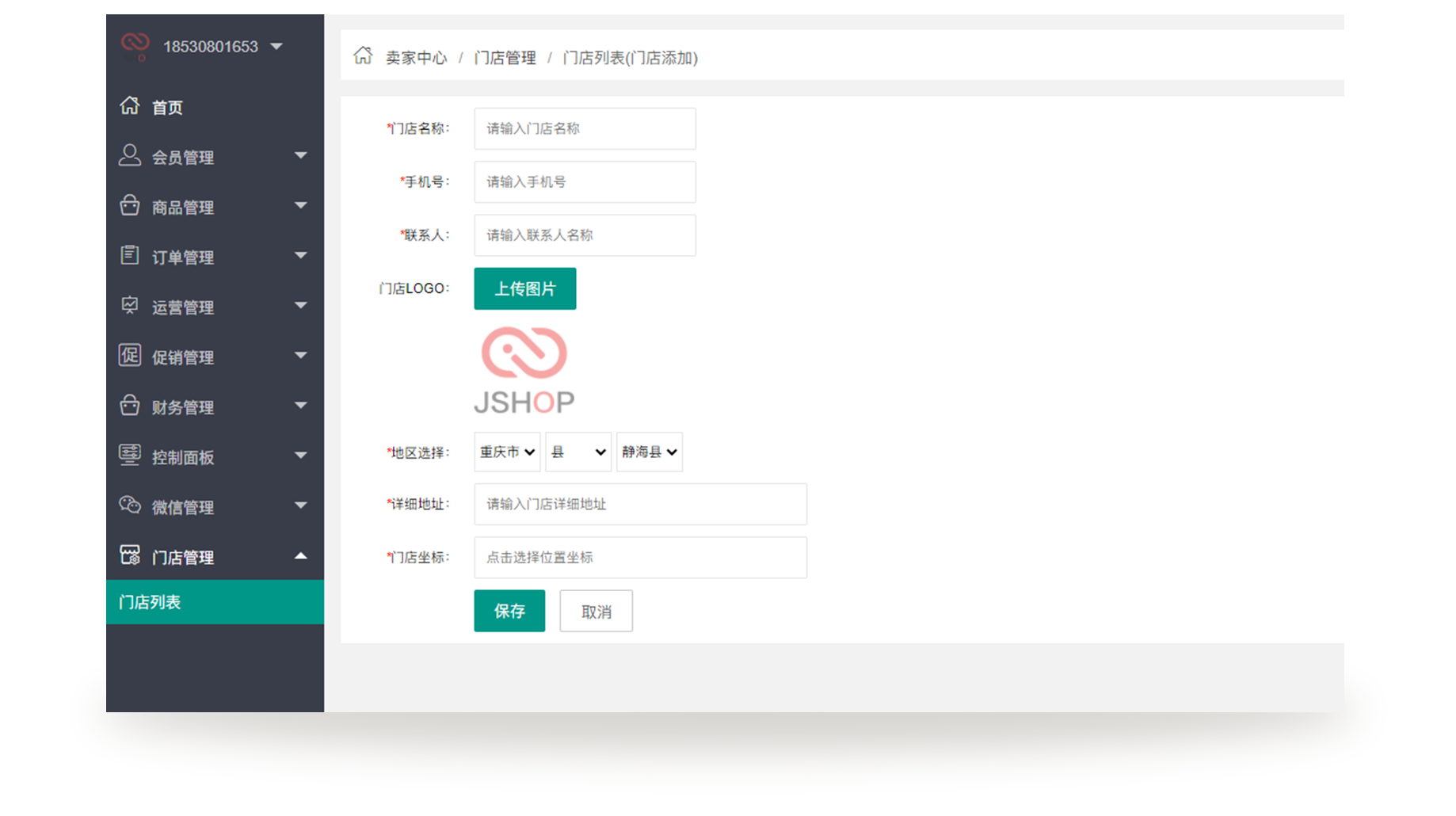This screenshot has width=1456, height=816.
Task: Expand 控制面板 using its arrow
Action: [x=301, y=455]
